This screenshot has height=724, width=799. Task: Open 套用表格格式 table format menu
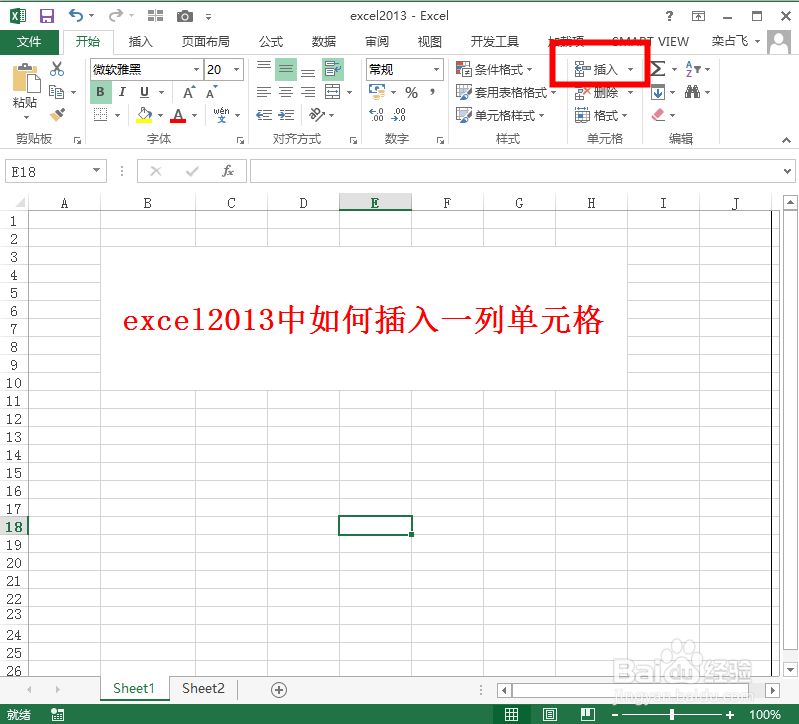505,92
